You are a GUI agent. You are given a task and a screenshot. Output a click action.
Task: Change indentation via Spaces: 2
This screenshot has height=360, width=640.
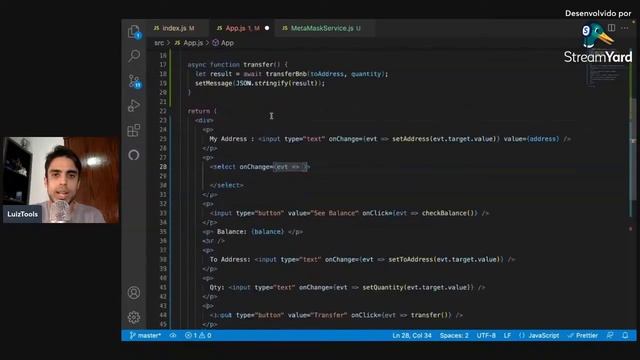click(x=454, y=335)
